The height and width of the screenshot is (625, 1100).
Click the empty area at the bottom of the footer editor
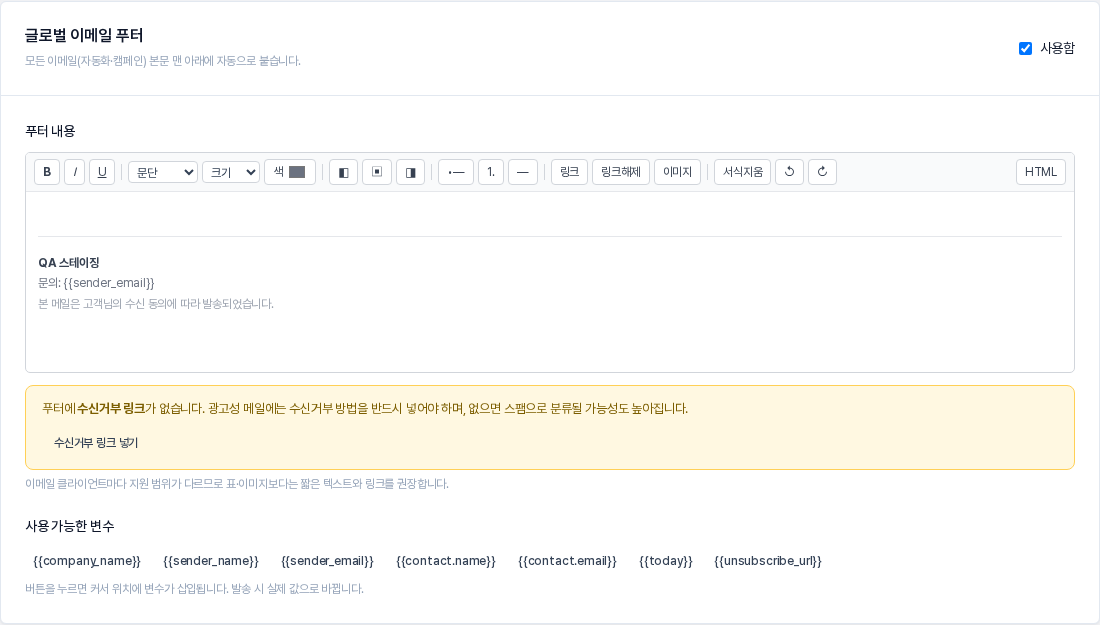point(549,344)
